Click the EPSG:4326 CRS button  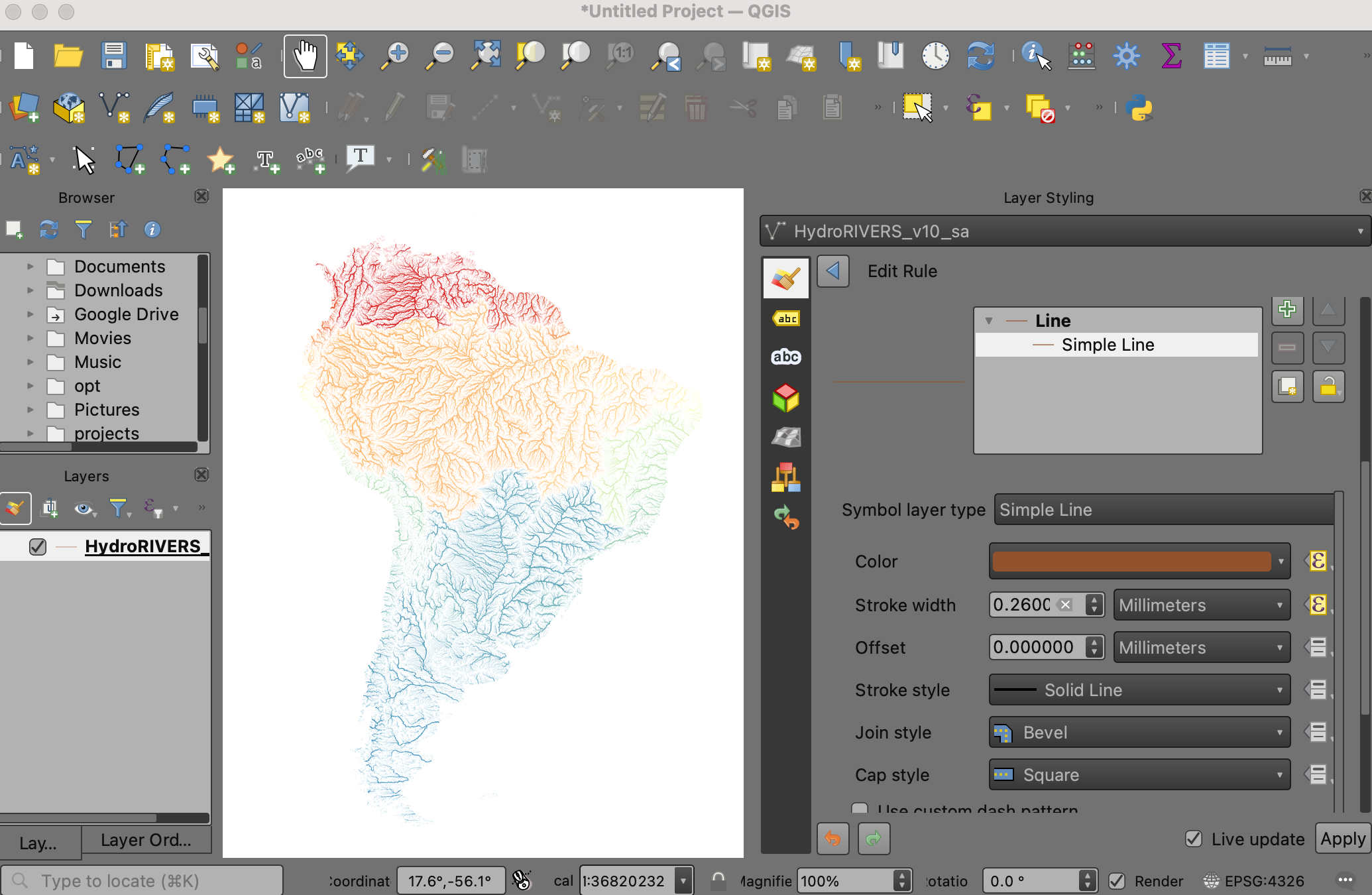[x=1254, y=881]
